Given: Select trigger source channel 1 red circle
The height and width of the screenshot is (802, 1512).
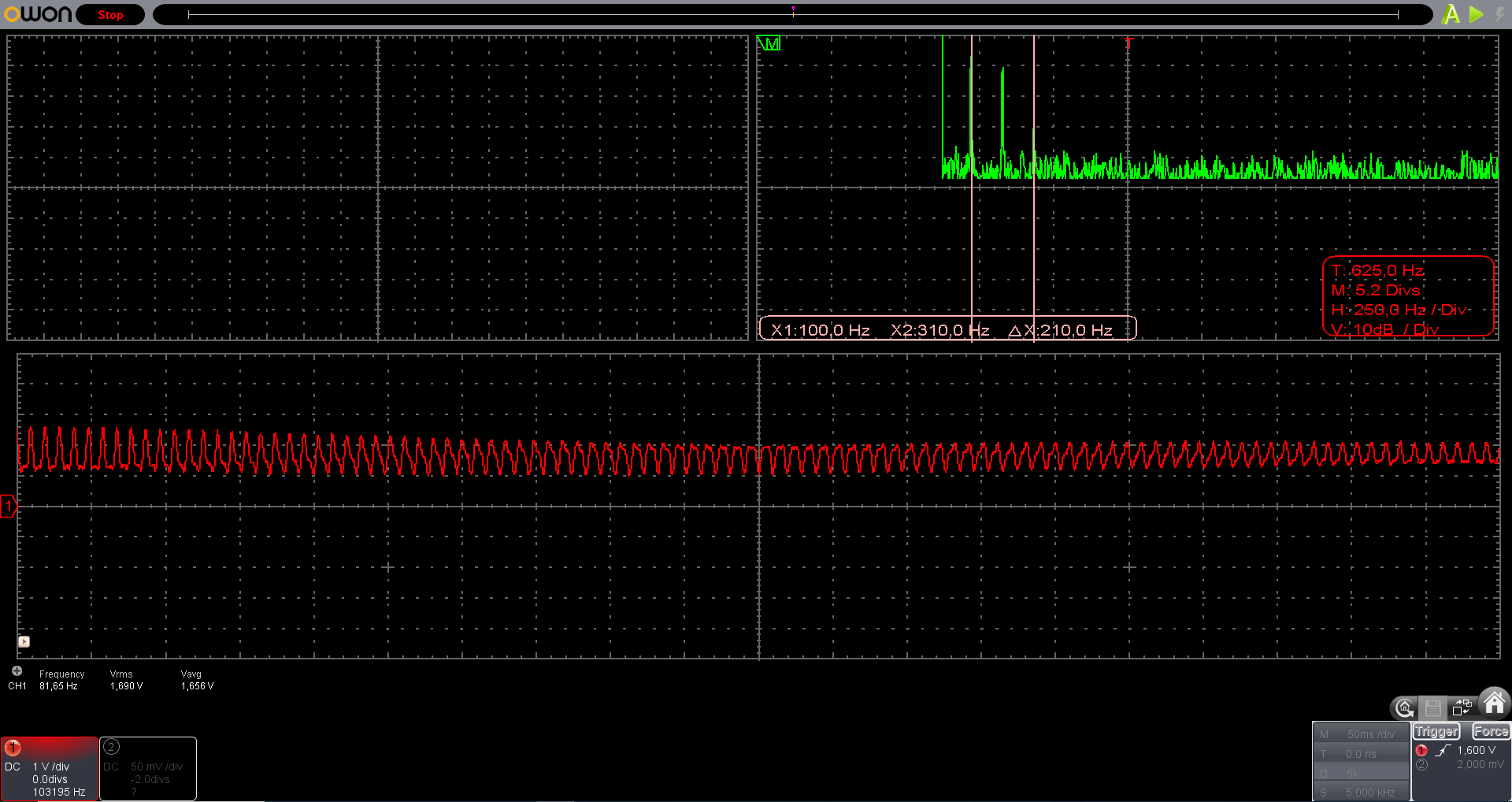Looking at the screenshot, I should tap(1421, 751).
